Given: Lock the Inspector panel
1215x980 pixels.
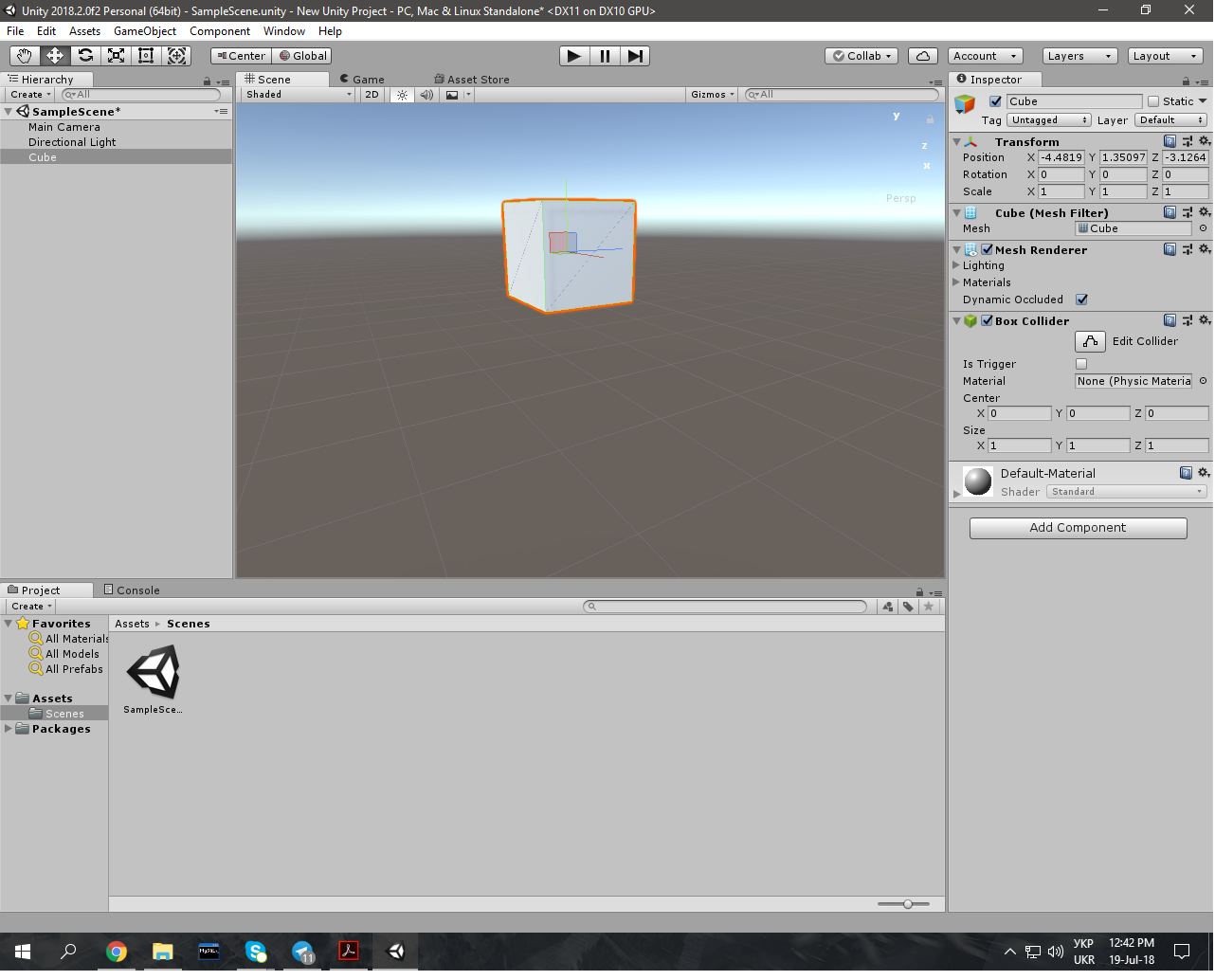Looking at the screenshot, I should 1186,82.
